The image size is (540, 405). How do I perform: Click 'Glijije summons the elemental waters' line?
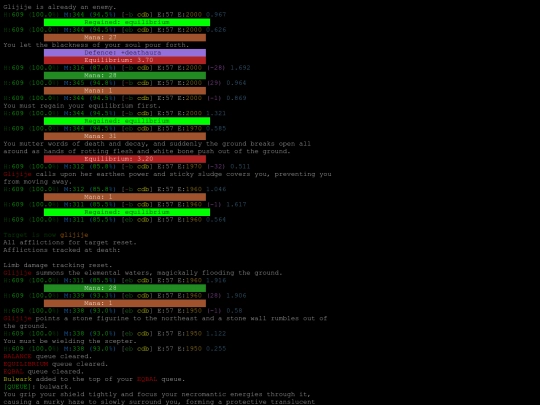143,272
